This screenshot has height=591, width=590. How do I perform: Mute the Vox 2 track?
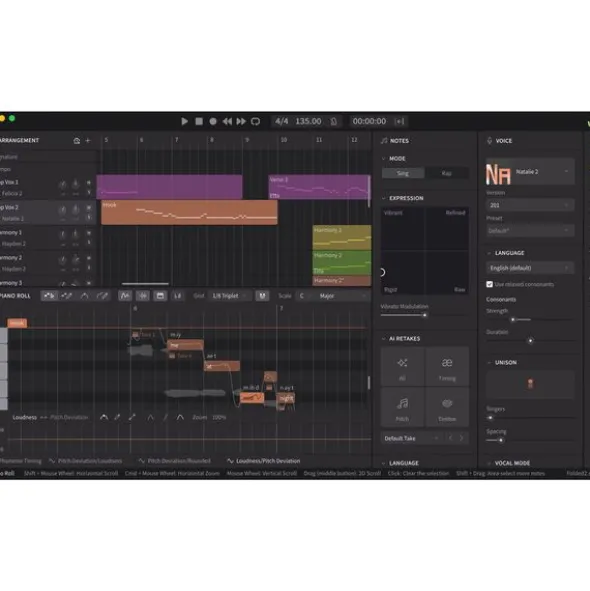[x=89, y=208]
